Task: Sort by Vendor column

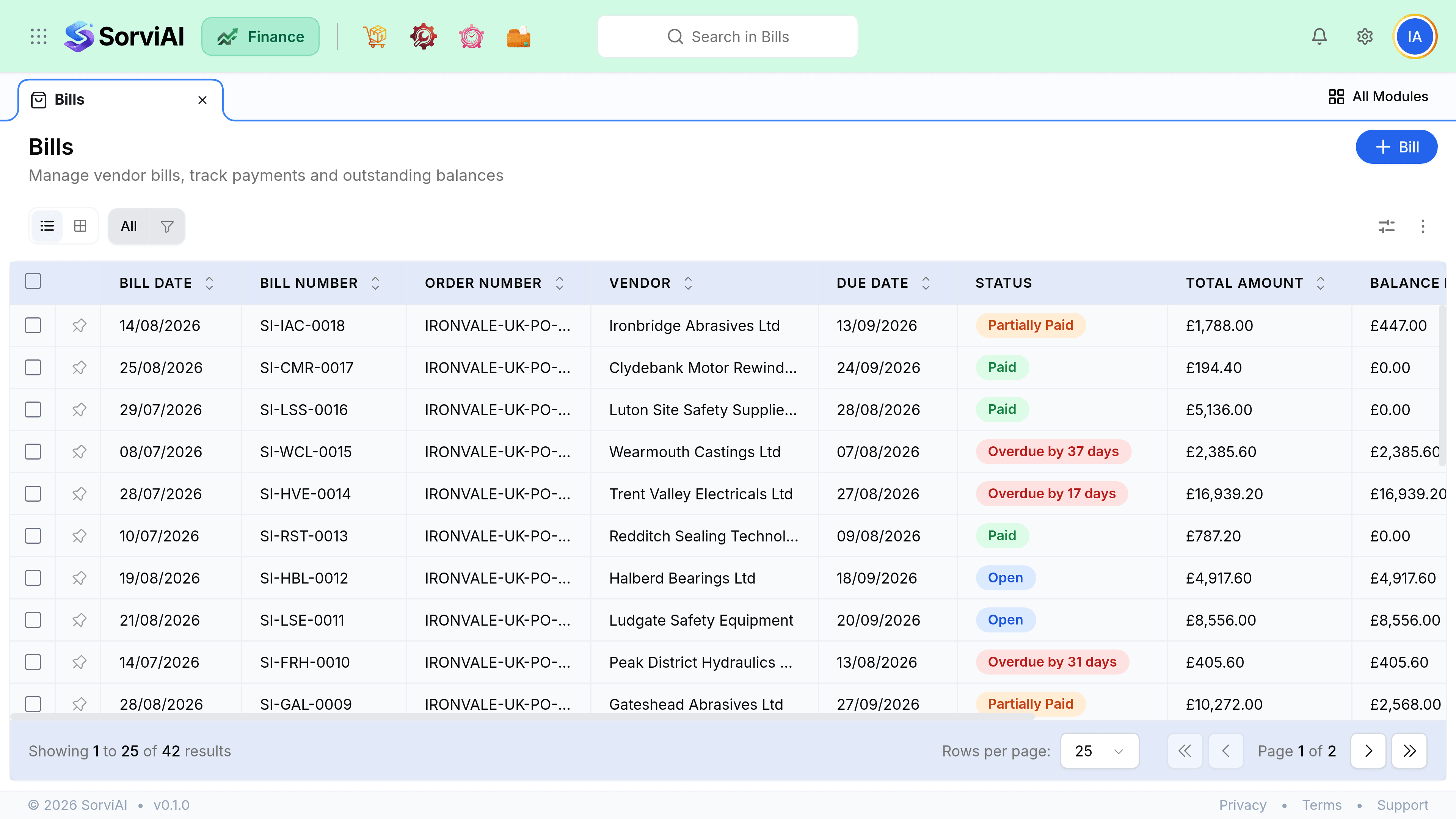Action: click(688, 283)
